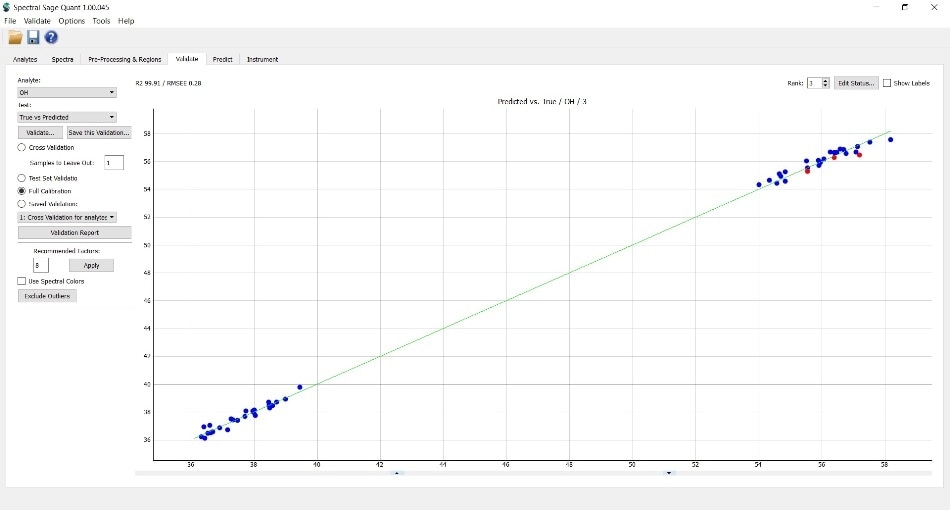Open the Test dropdown True vs Predicted
Viewport: 950px width, 510px height.
click(x=67, y=117)
